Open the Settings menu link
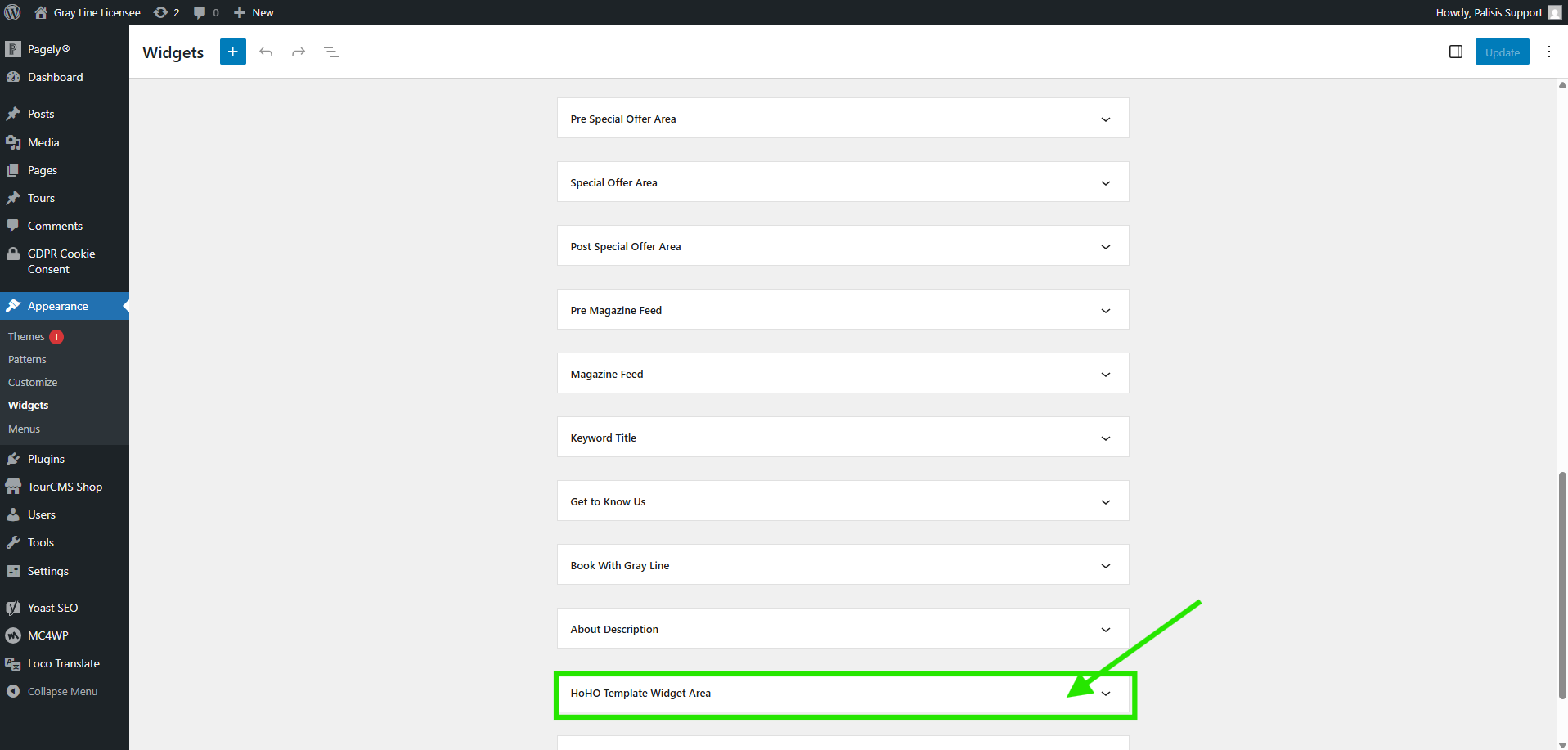This screenshot has height=750, width=1568. click(x=48, y=571)
